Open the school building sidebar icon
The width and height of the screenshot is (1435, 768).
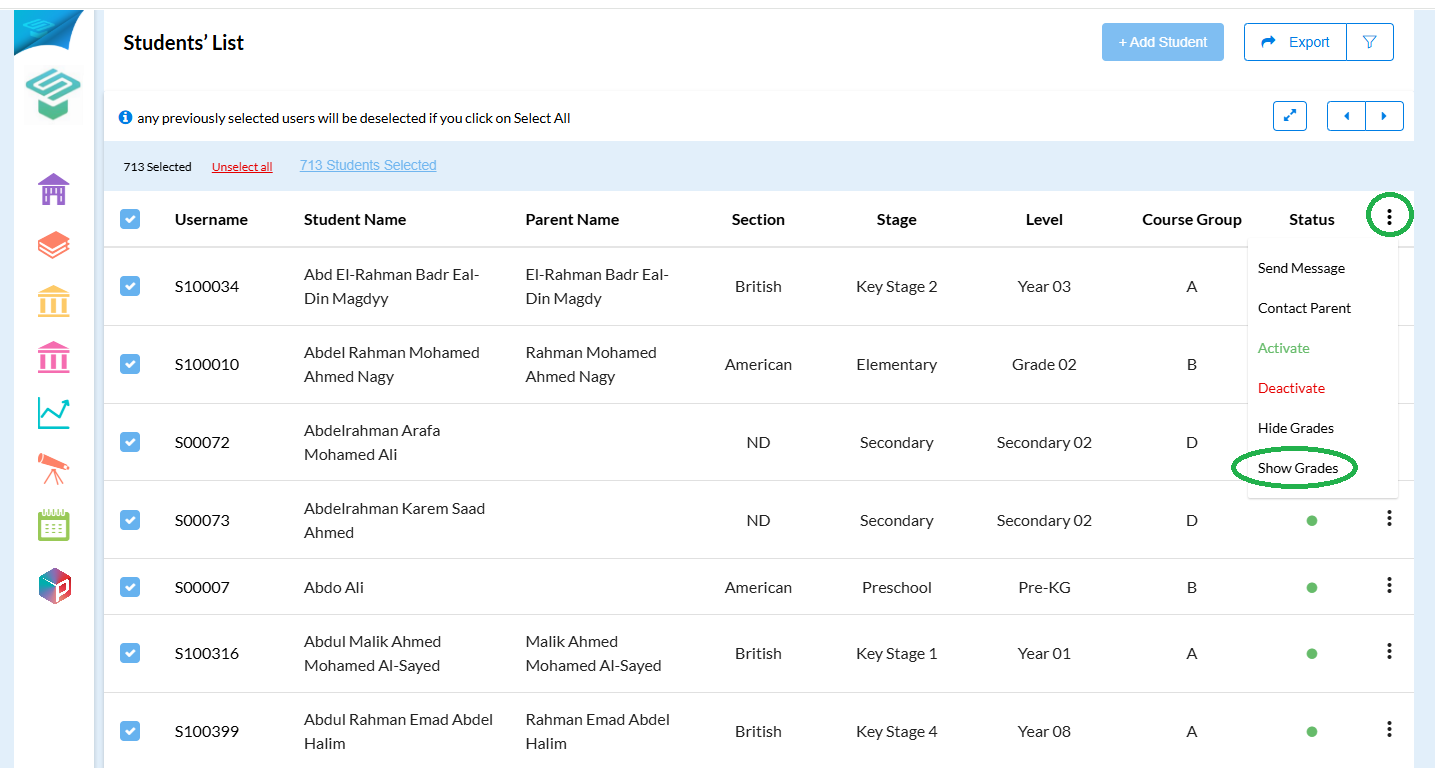53,189
